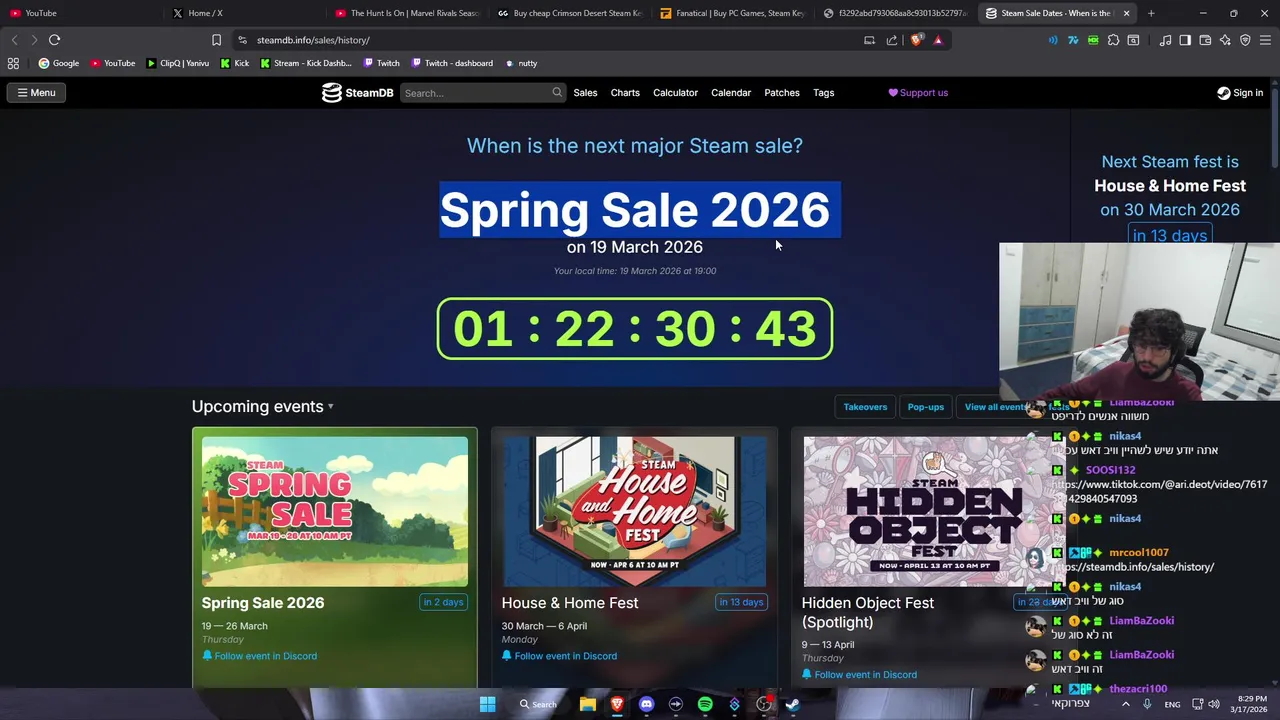Open the Spring Sale banner image

(x=334, y=511)
